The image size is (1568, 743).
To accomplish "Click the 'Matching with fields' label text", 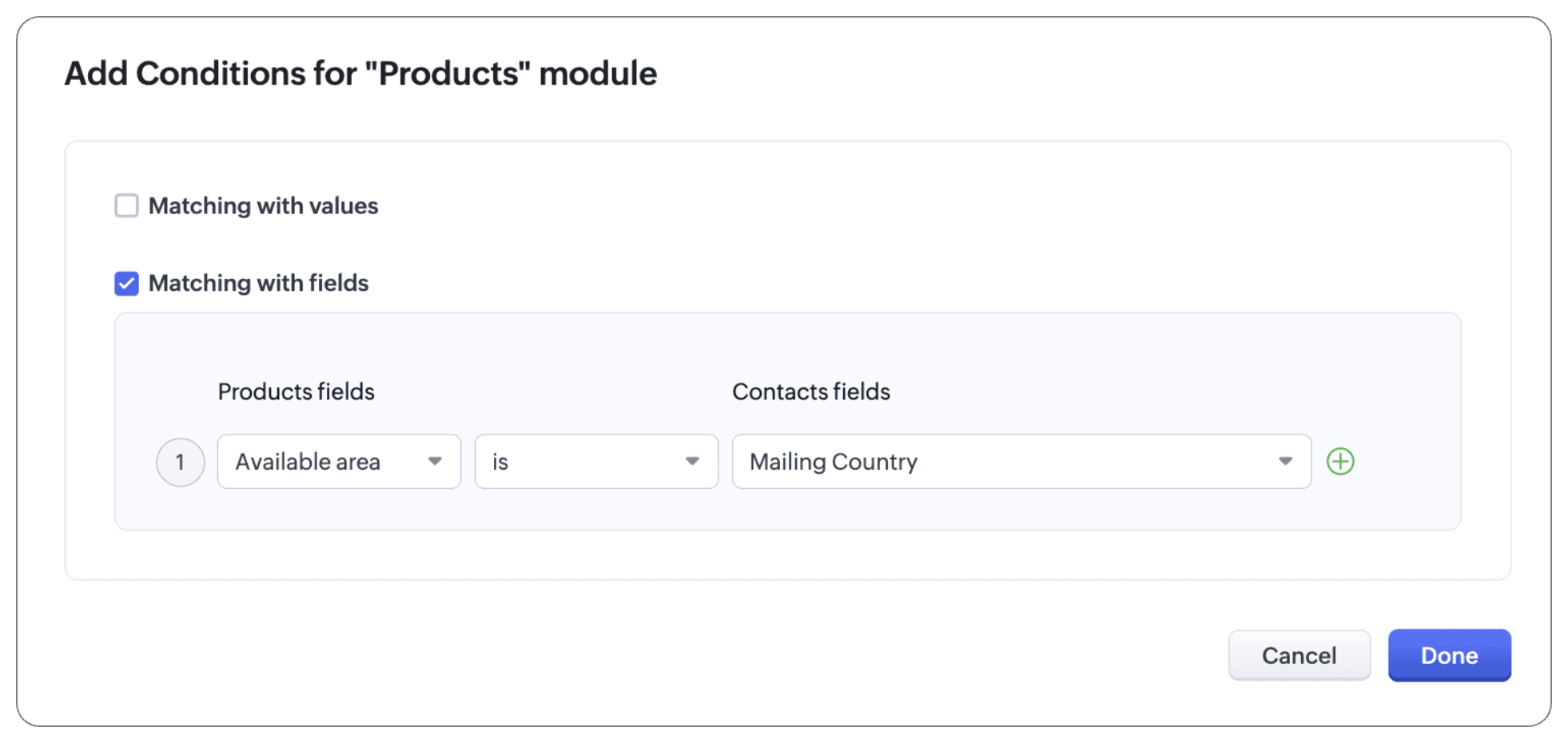I will [258, 283].
